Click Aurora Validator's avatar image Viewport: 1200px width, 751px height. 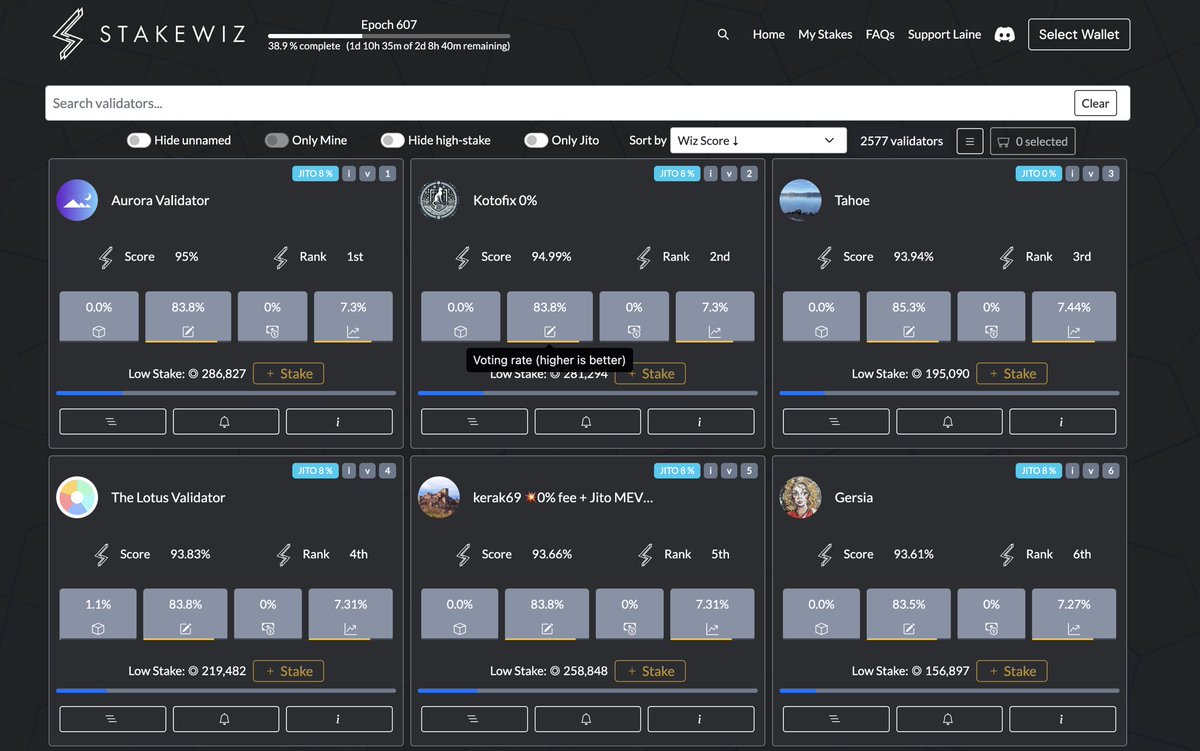77,200
